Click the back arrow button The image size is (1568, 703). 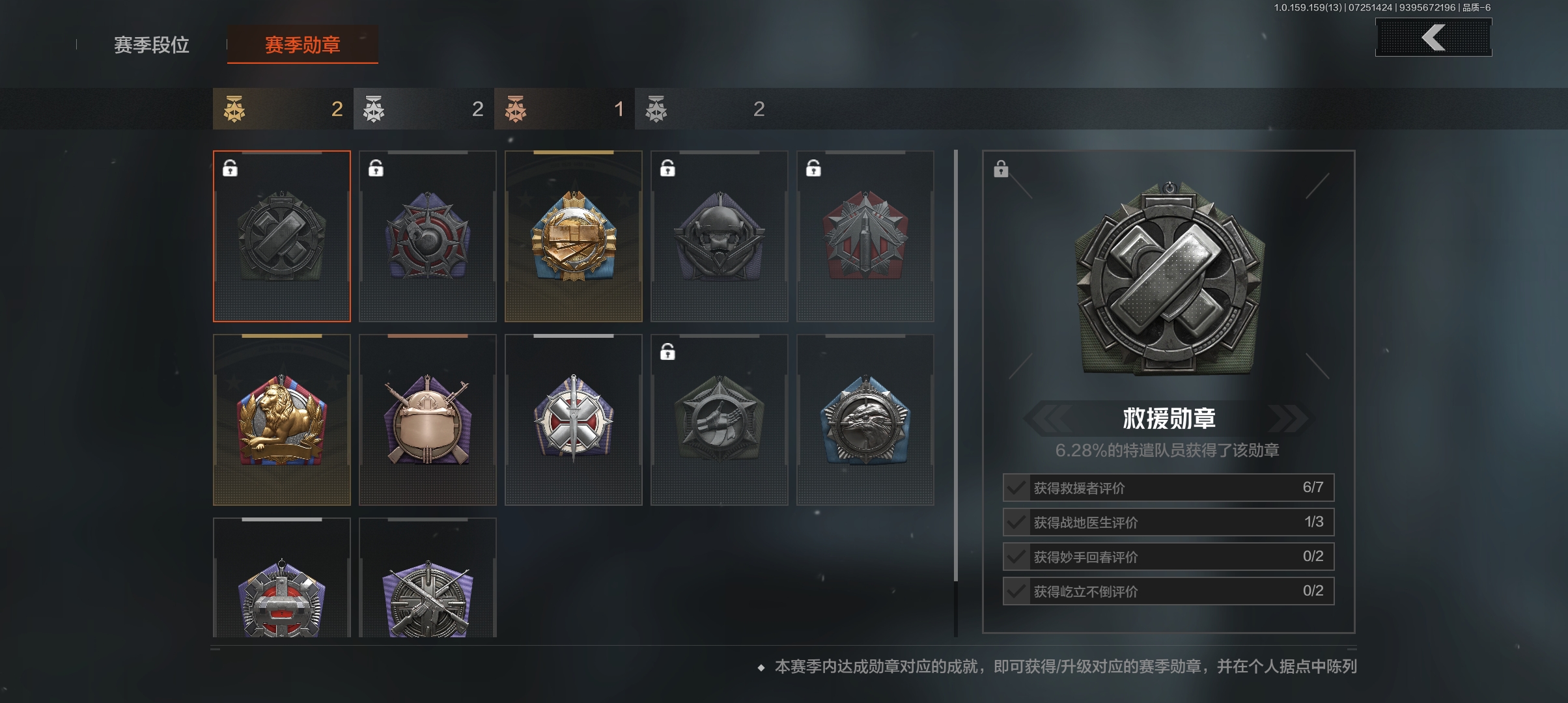(x=1433, y=37)
